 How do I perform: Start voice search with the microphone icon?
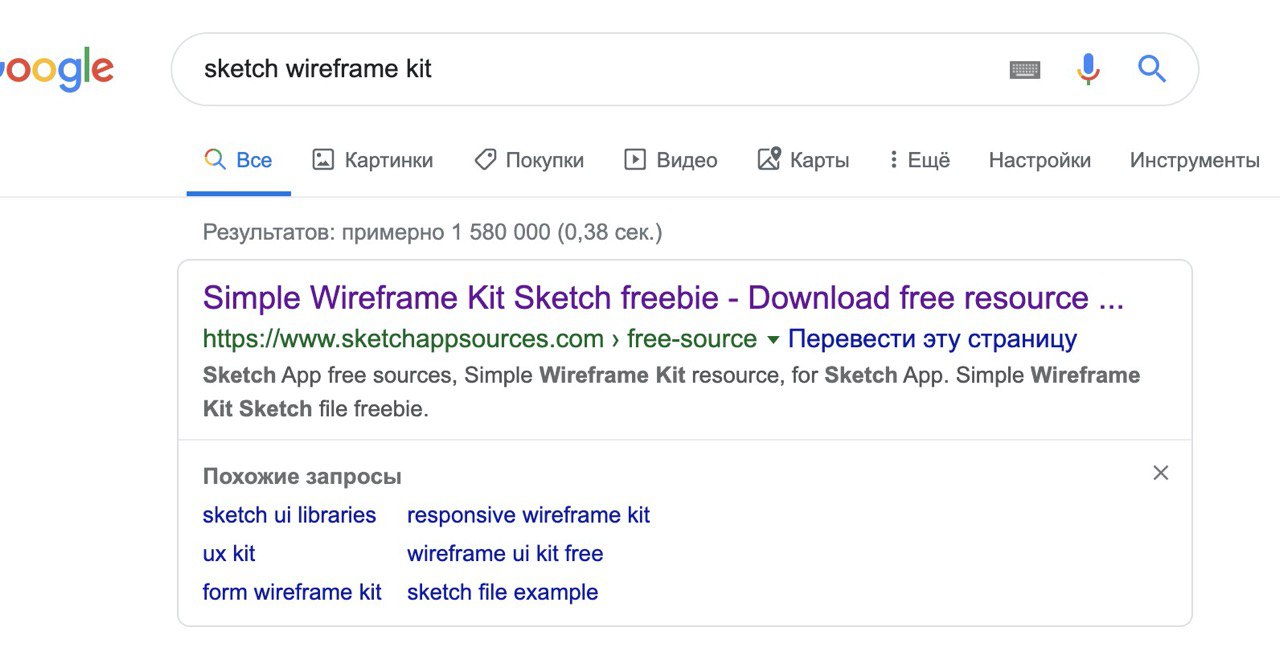pyautogui.click(x=1088, y=69)
